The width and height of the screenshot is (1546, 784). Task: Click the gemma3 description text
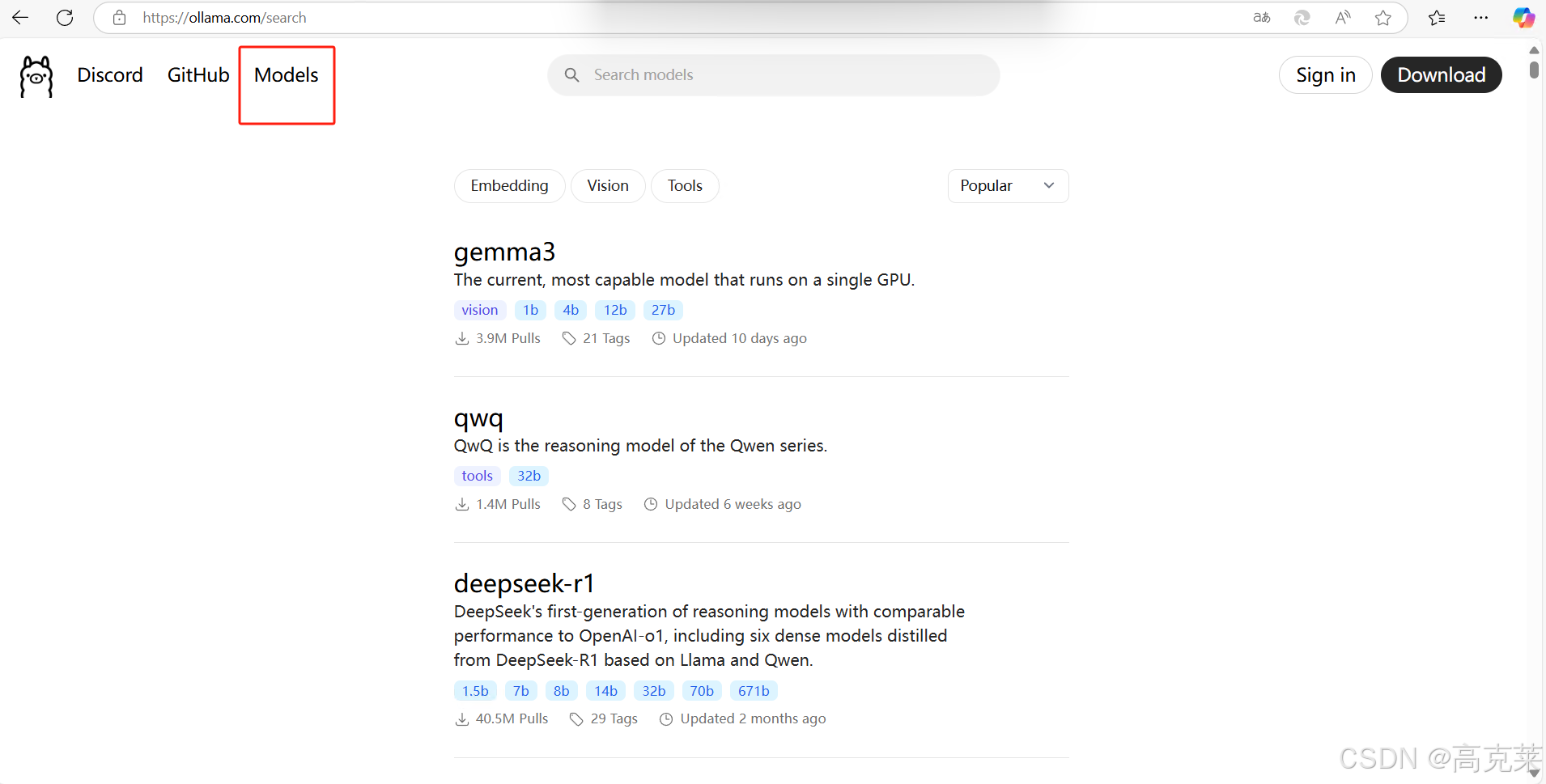click(x=684, y=280)
